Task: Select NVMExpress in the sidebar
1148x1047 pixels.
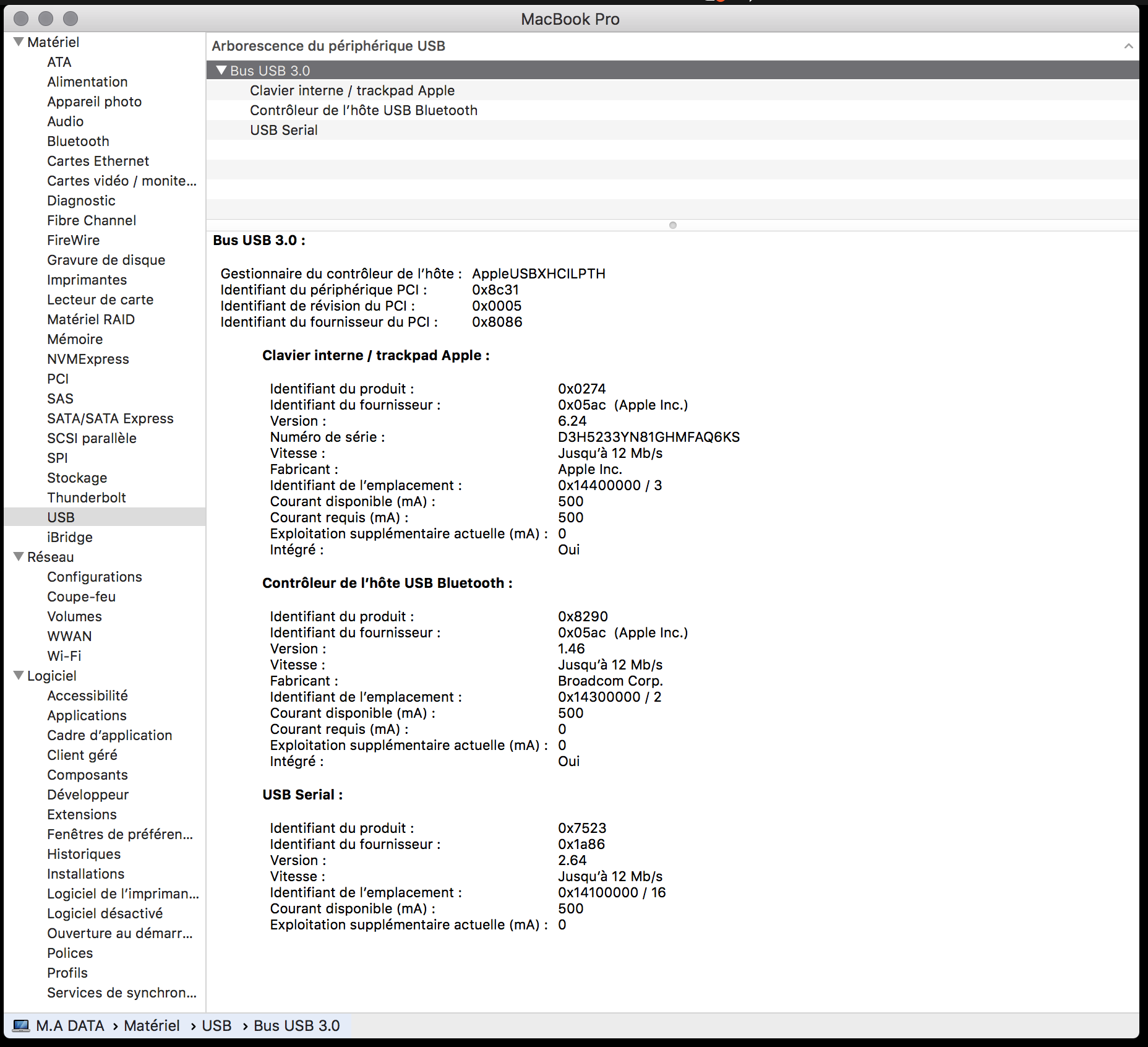Action: pos(88,359)
